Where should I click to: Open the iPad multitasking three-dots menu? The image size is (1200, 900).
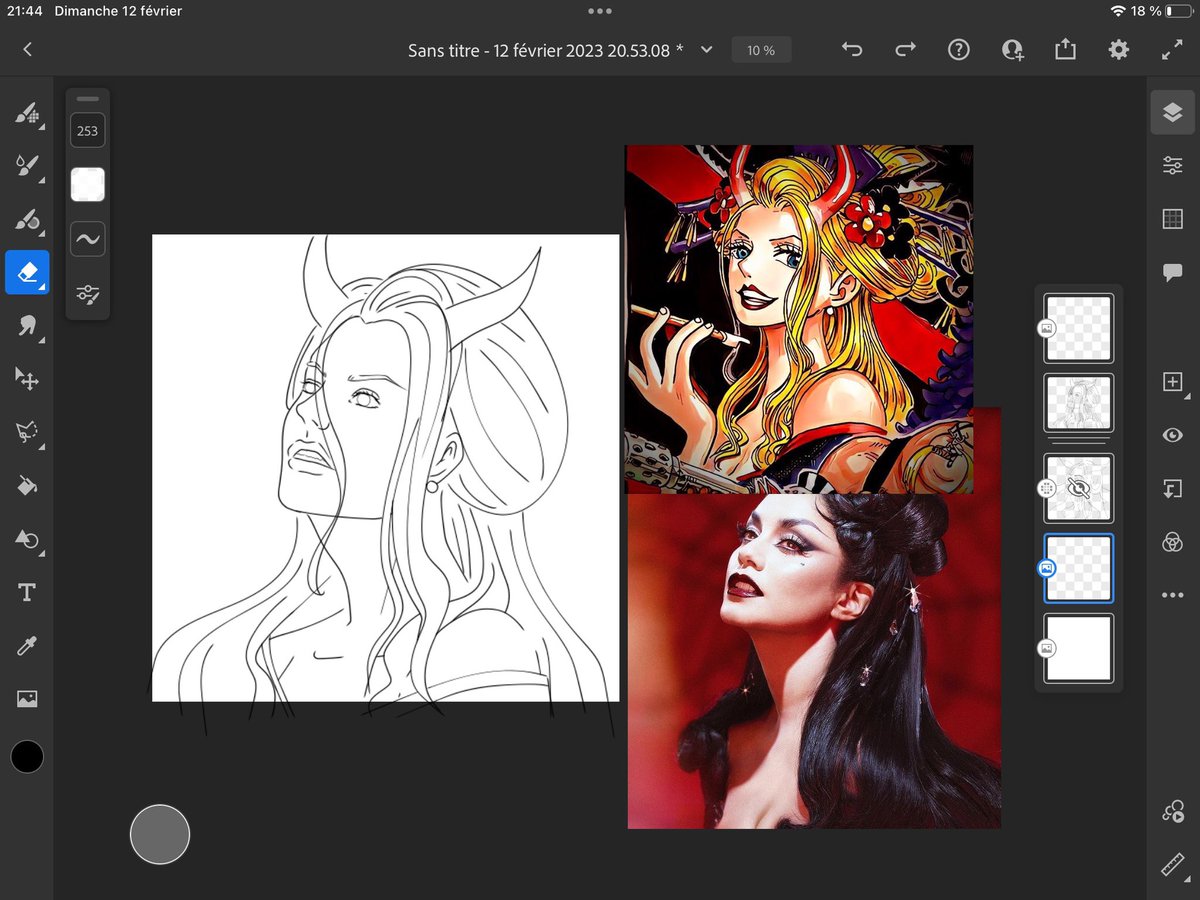[600, 11]
